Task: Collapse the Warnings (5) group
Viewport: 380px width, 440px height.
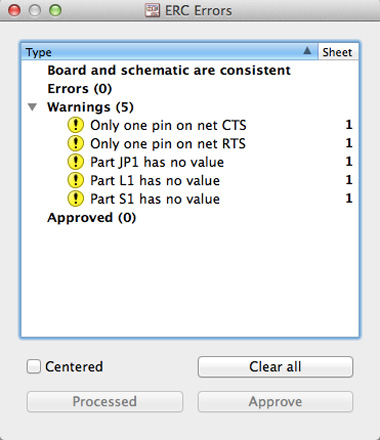Action: pyautogui.click(x=32, y=107)
